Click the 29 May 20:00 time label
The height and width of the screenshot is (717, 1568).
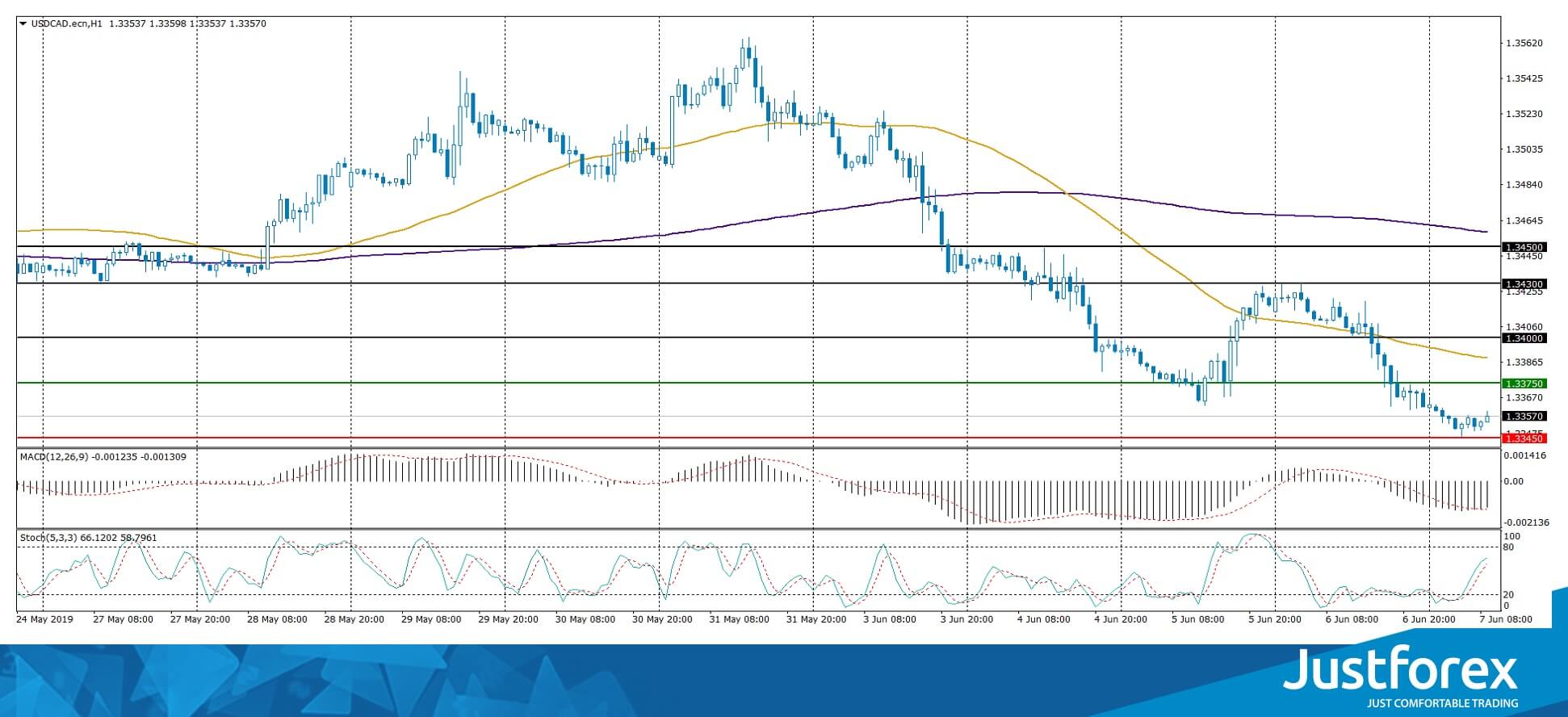pyautogui.click(x=508, y=619)
